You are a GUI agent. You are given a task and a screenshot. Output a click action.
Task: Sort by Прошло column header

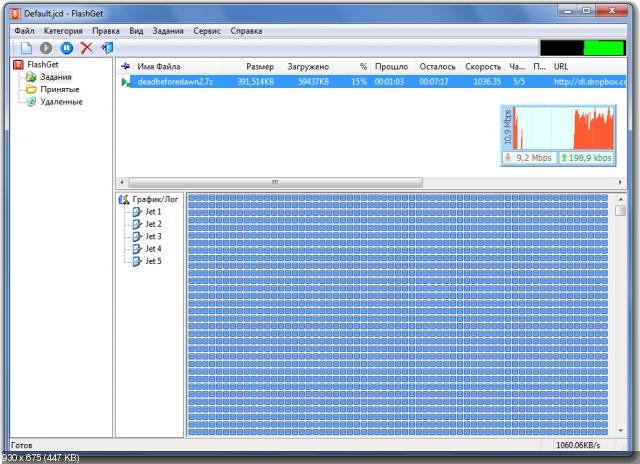point(391,67)
